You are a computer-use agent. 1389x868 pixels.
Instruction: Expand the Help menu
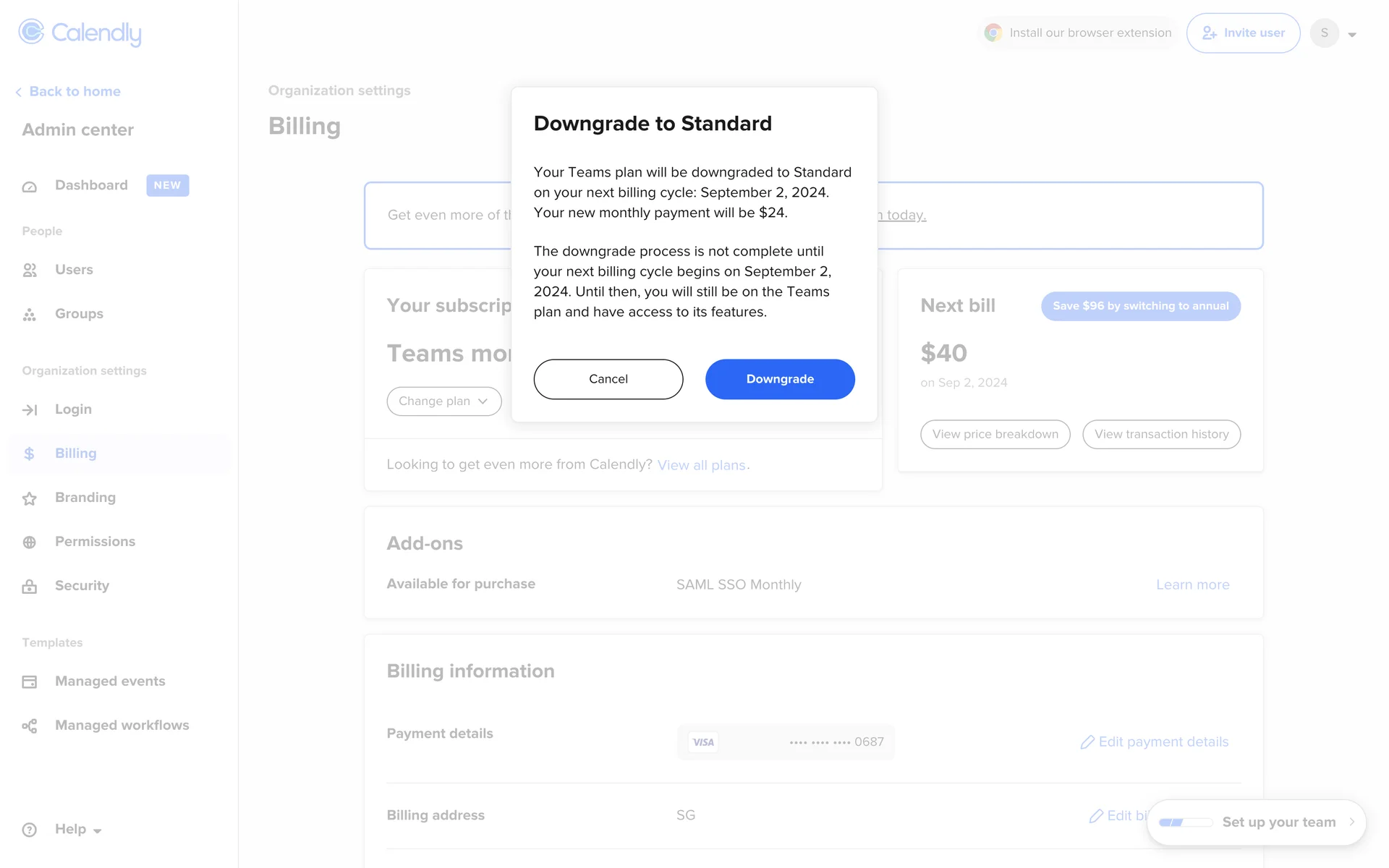(77, 830)
